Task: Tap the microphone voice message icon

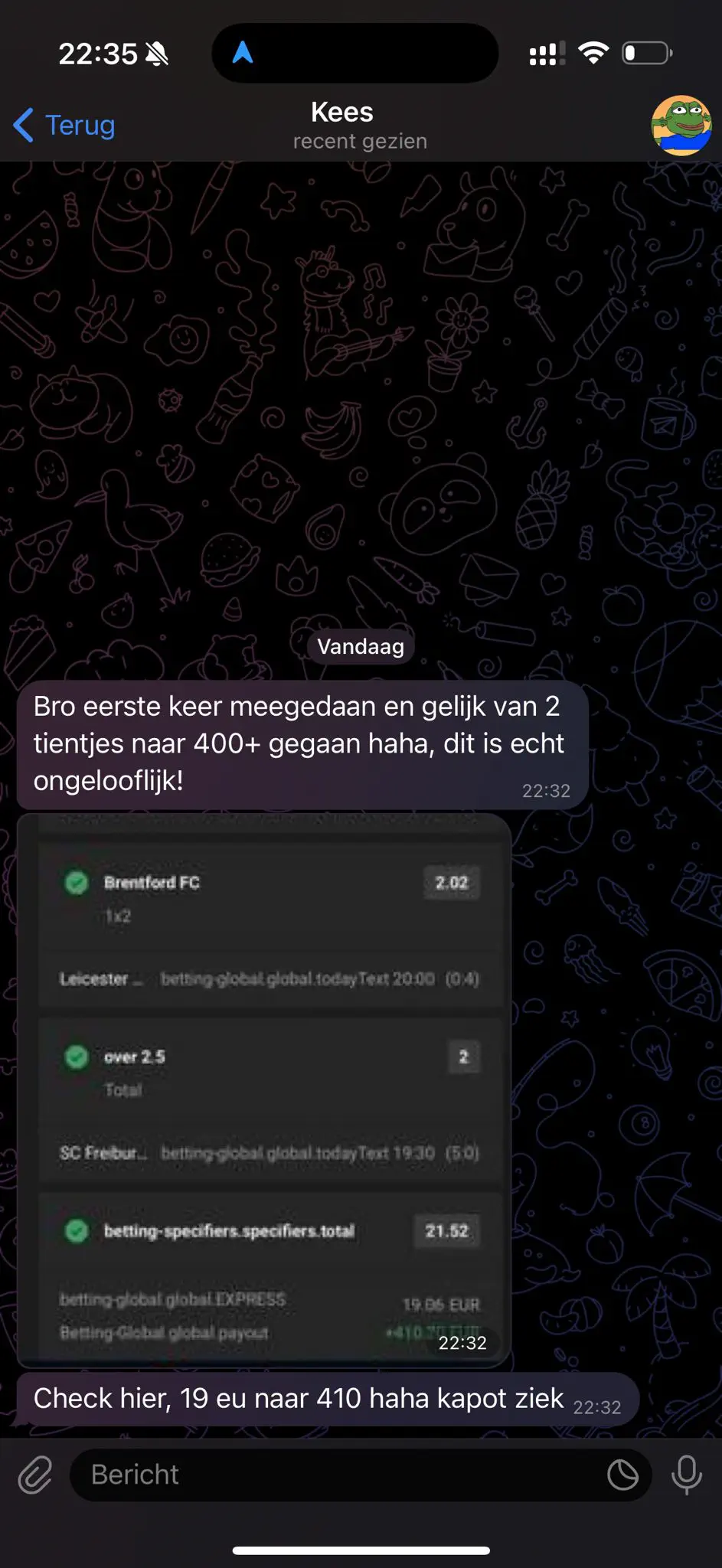Action: pyautogui.click(x=686, y=1475)
